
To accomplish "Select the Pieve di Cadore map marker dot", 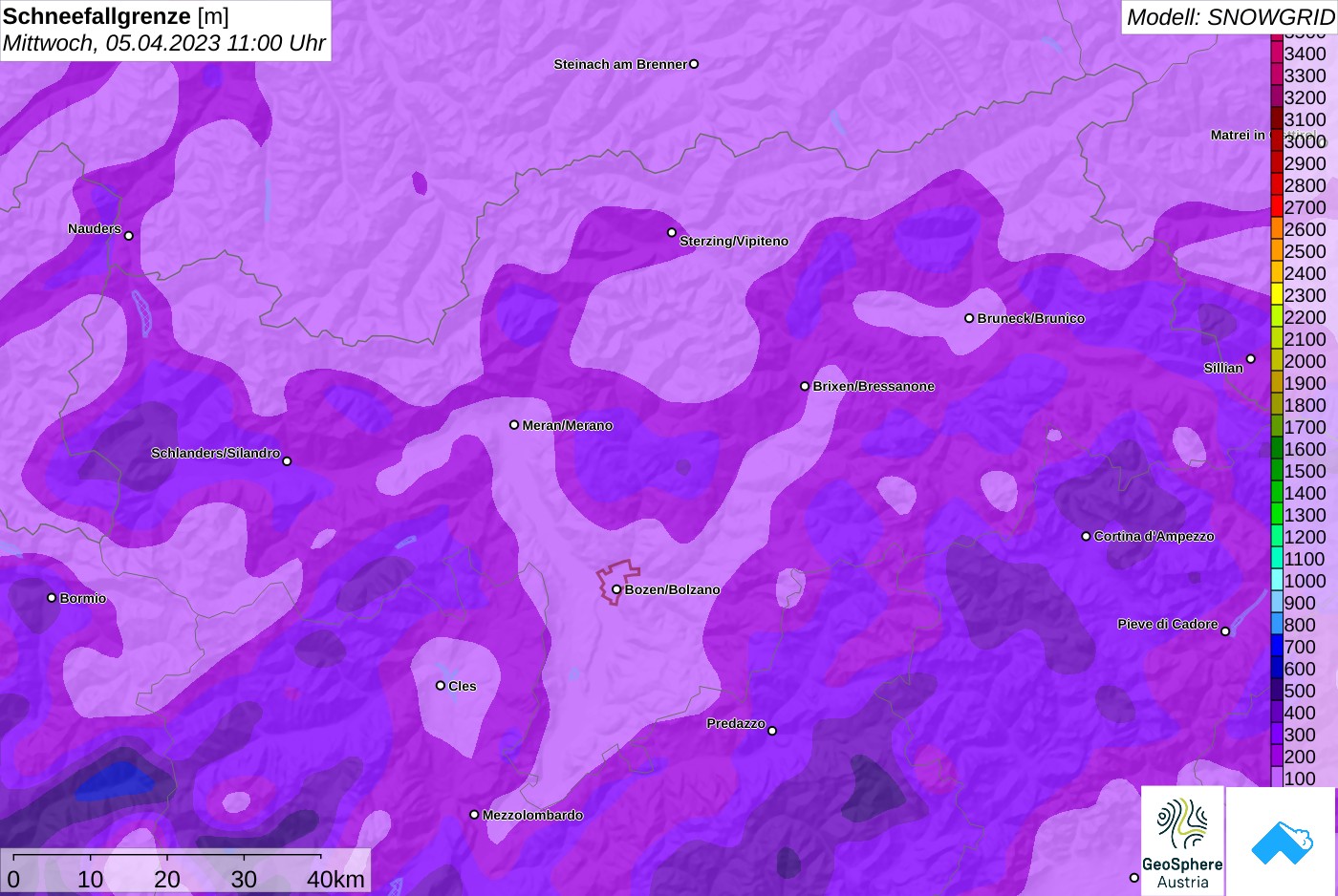I will (1225, 631).
